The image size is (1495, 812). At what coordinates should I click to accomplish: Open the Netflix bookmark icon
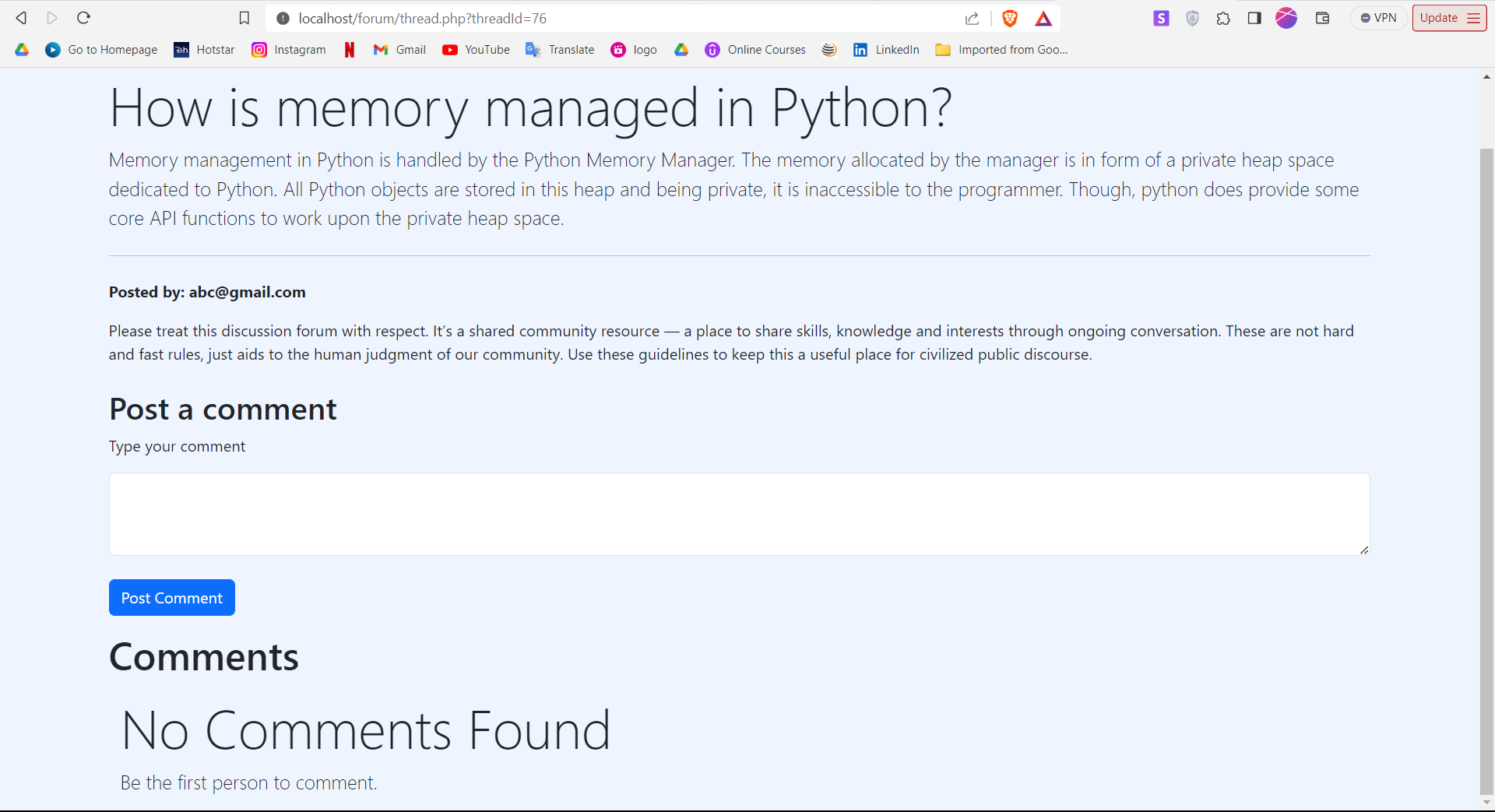(x=350, y=50)
